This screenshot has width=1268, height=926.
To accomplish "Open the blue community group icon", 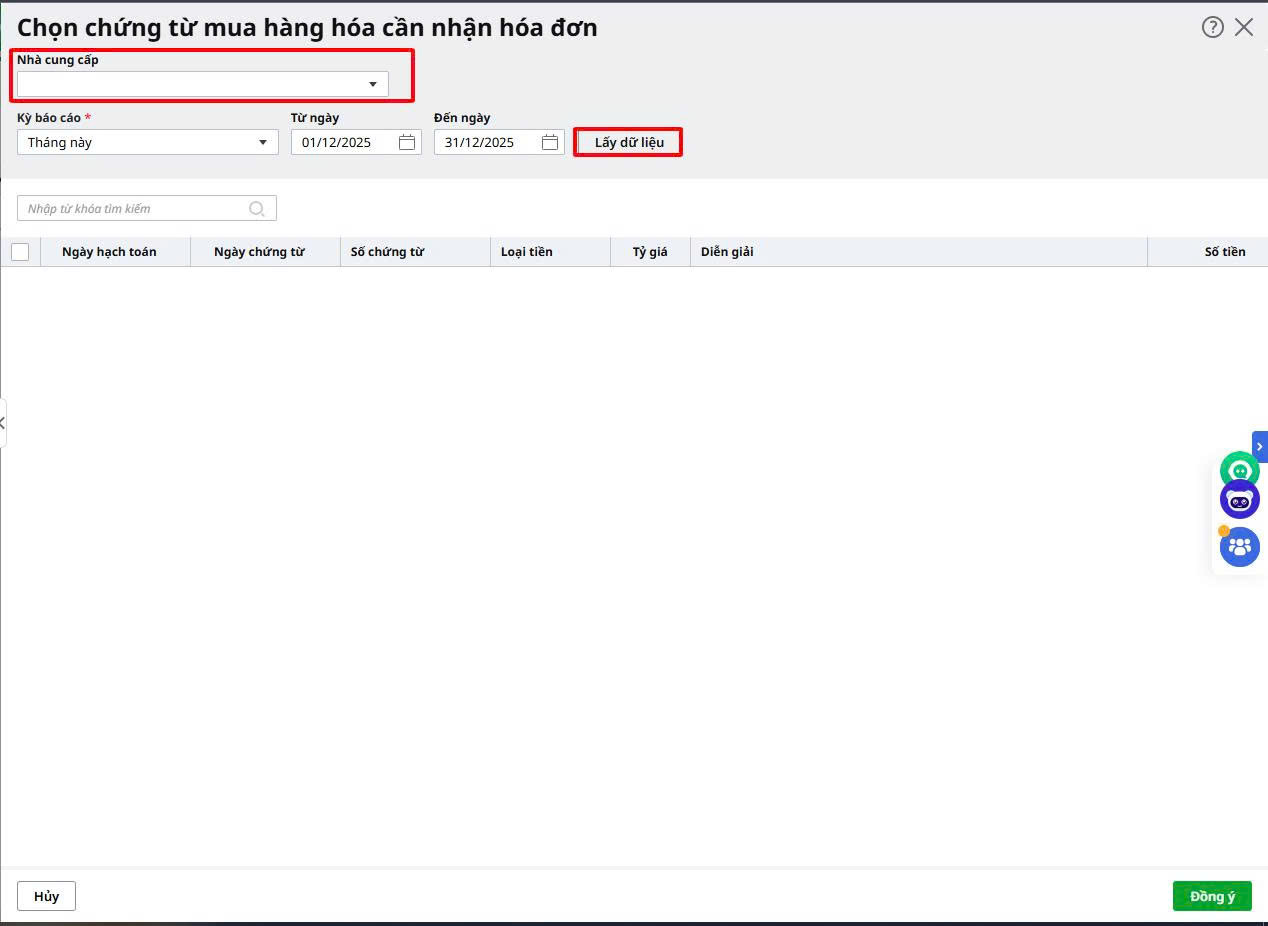I will (x=1240, y=547).
